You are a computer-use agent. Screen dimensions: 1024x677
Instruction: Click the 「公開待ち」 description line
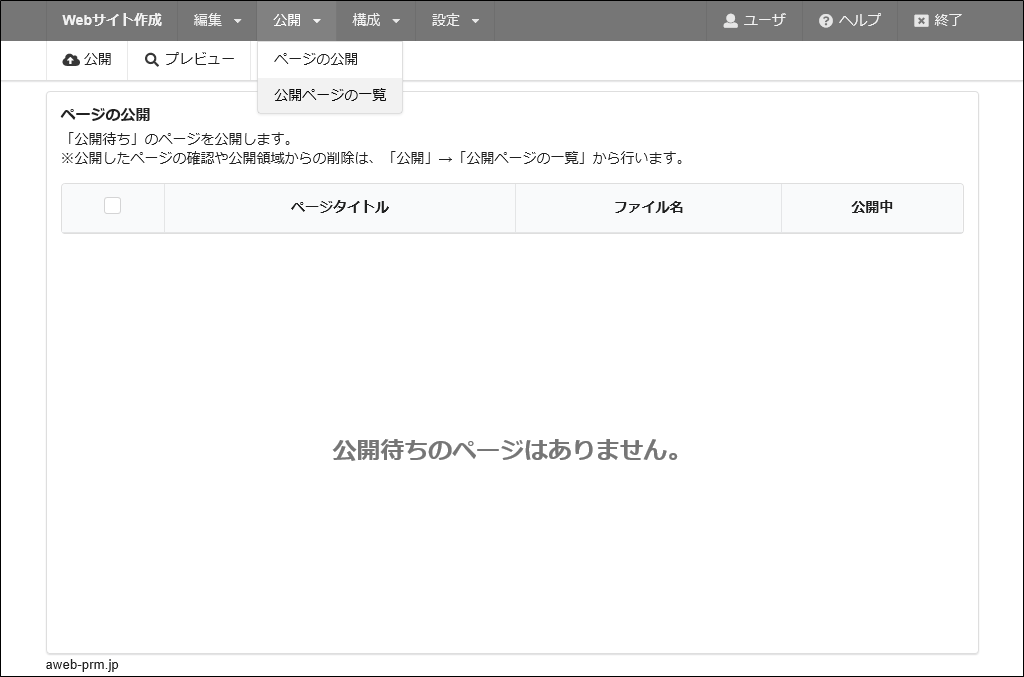tap(176, 139)
